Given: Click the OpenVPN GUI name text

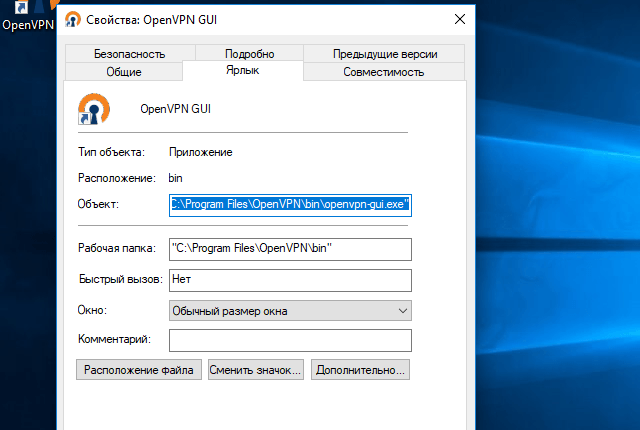Looking at the screenshot, I should pos(176,109).
